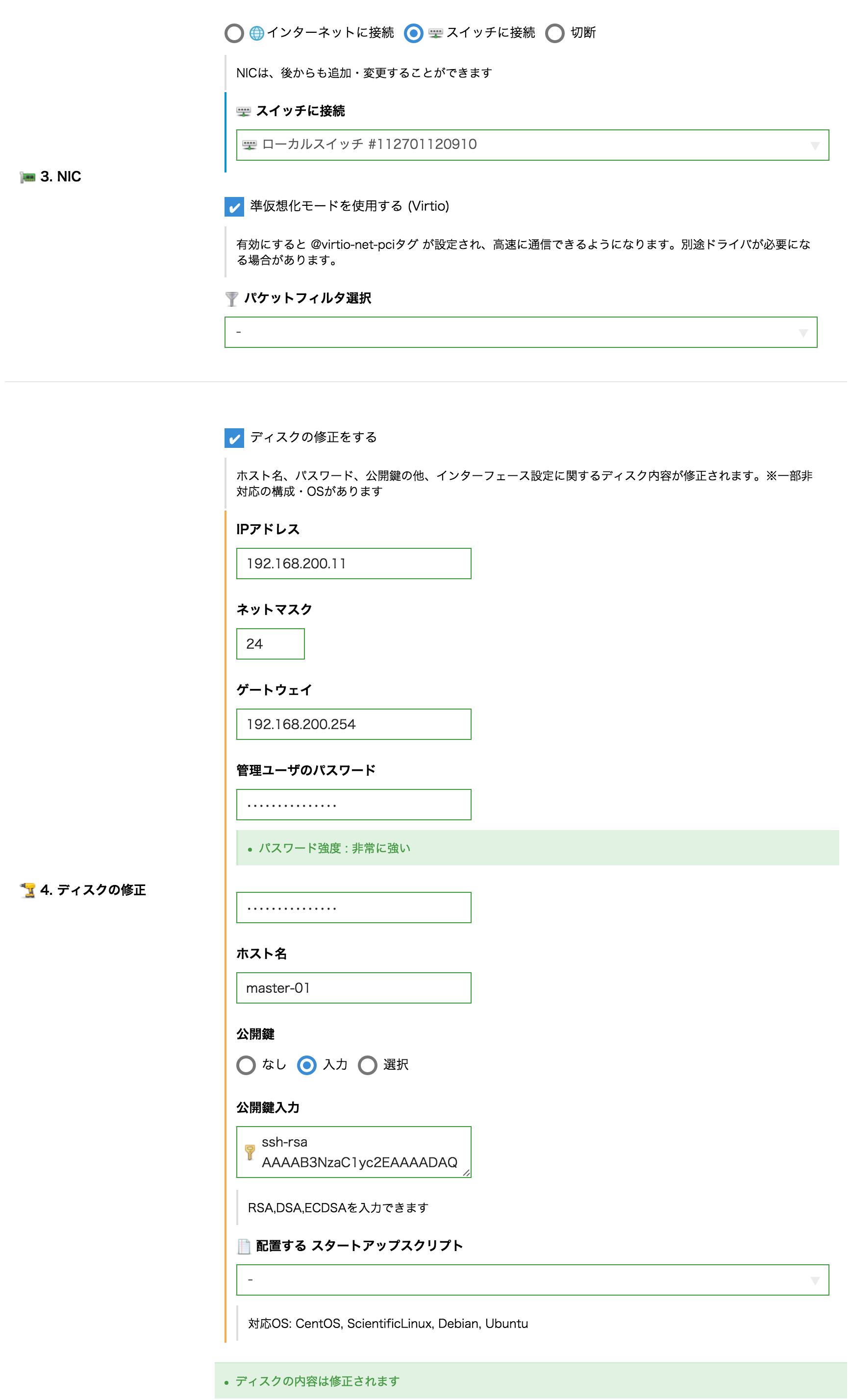Click the switch icon next to スイッチに接続 heading
This screenshot has width=852, height=1400.
tap(243, 111)
